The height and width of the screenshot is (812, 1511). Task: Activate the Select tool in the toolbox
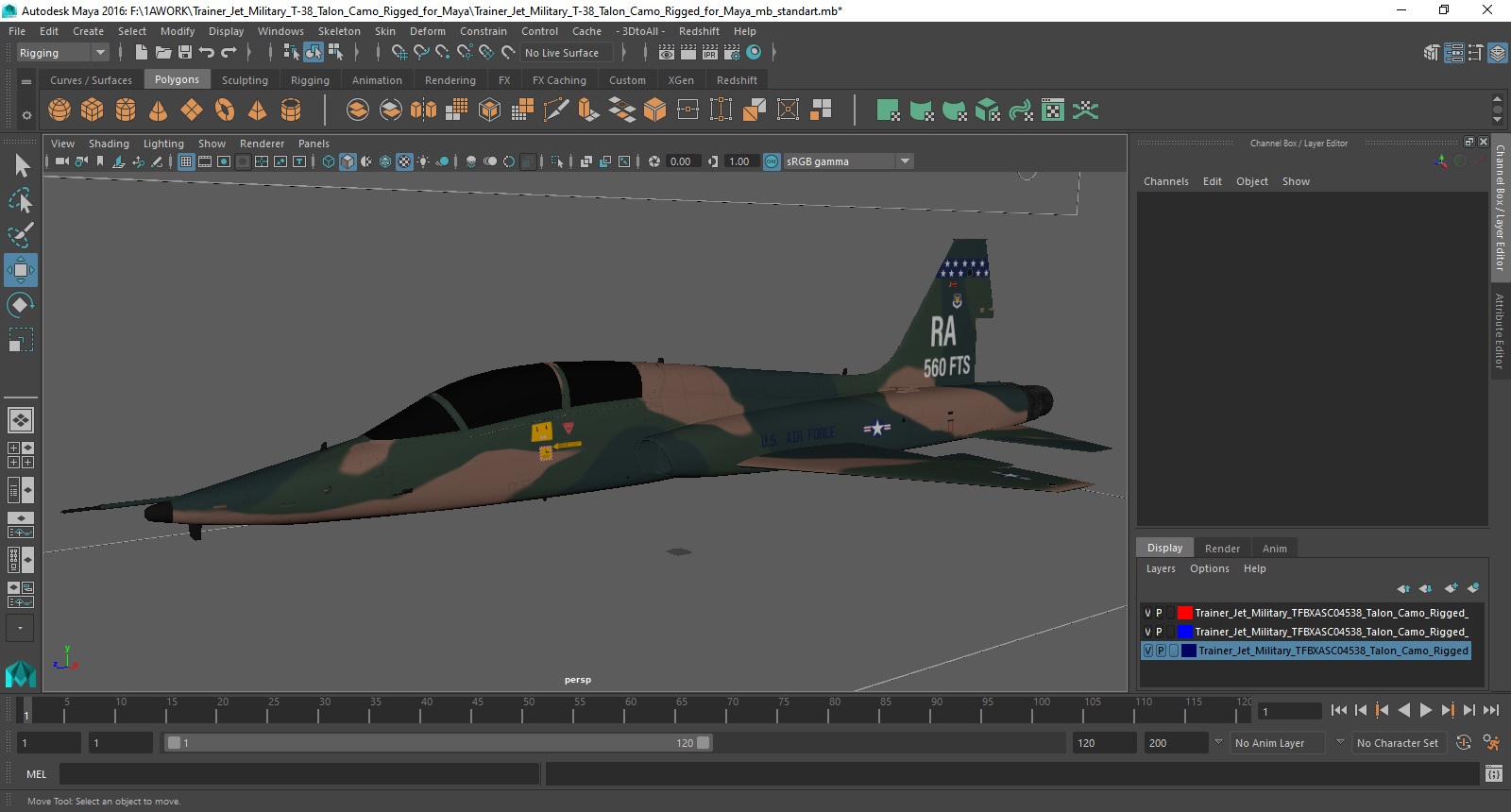click(x=21, y=166)
